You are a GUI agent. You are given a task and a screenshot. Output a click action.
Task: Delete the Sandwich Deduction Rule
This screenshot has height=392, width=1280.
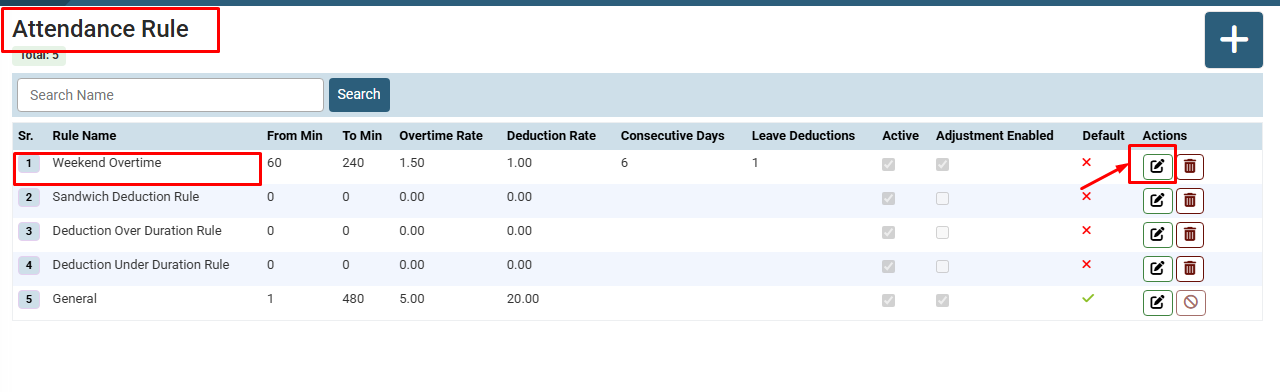(1190, 201)
